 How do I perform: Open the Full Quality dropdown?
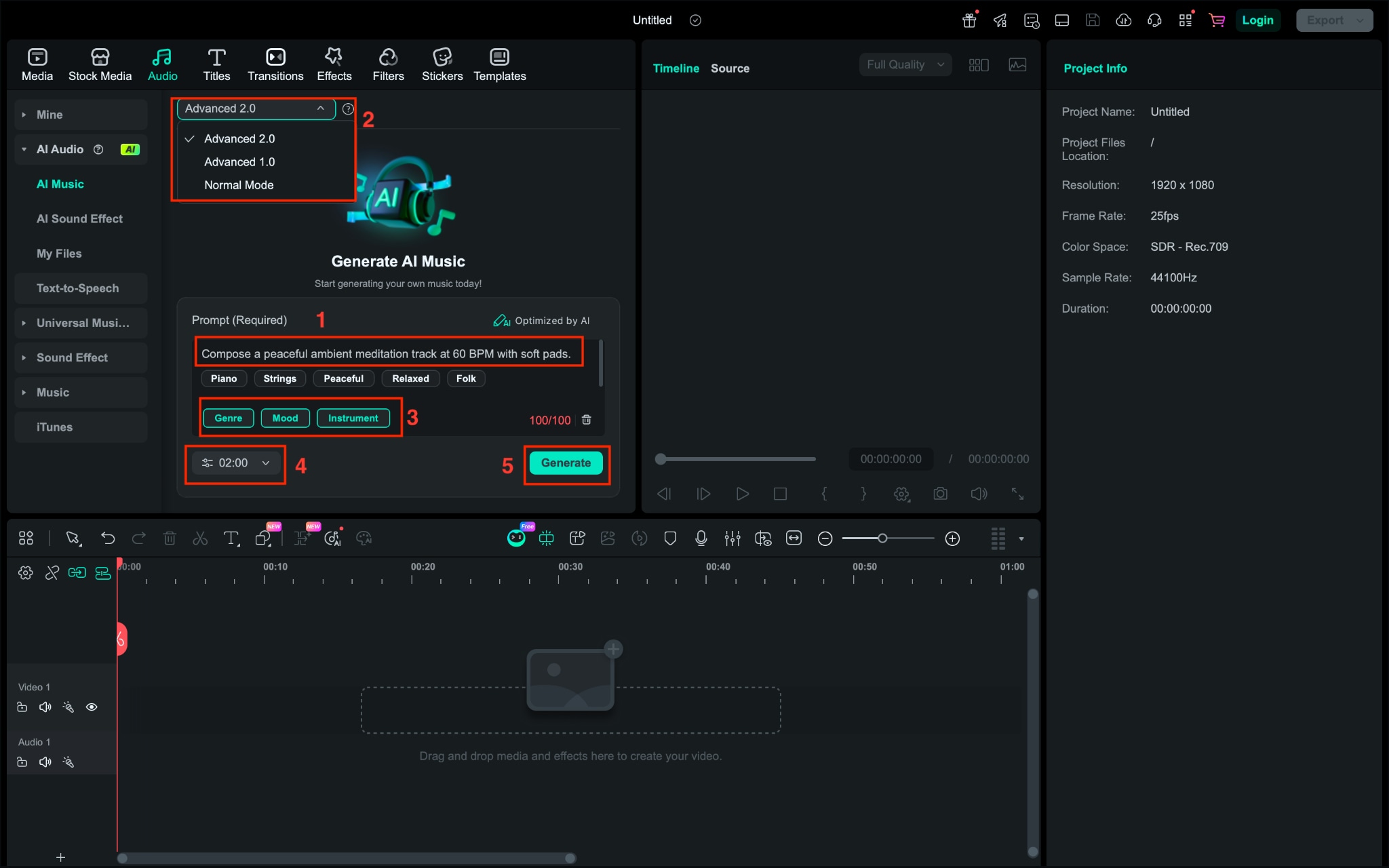pos(905,64)
